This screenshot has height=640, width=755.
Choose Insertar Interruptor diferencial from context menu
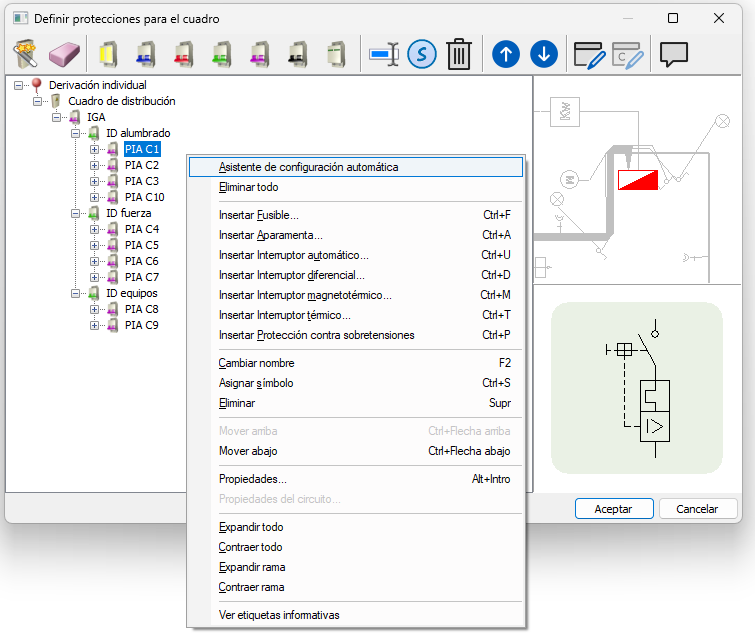(x=291, y=275)
